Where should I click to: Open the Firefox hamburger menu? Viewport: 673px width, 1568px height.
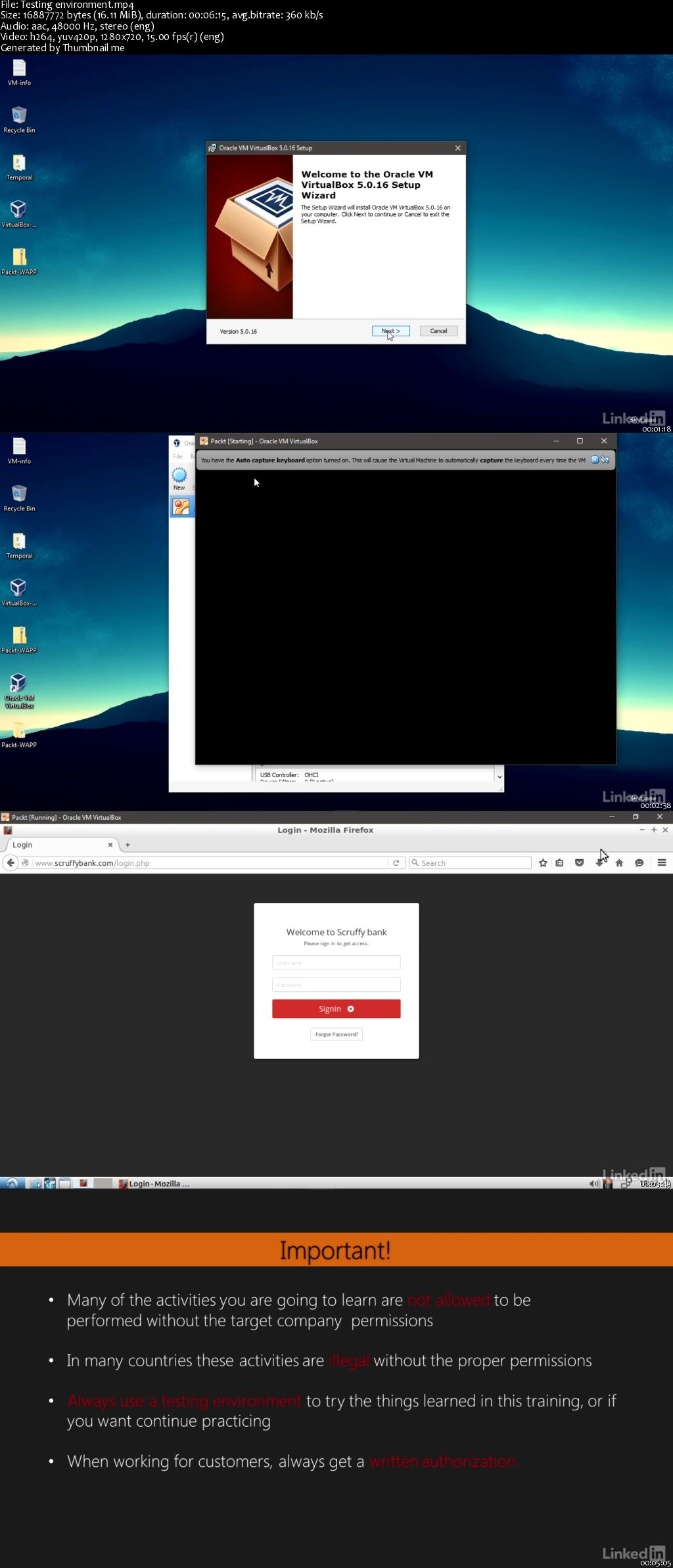click(x=662, y=862)
